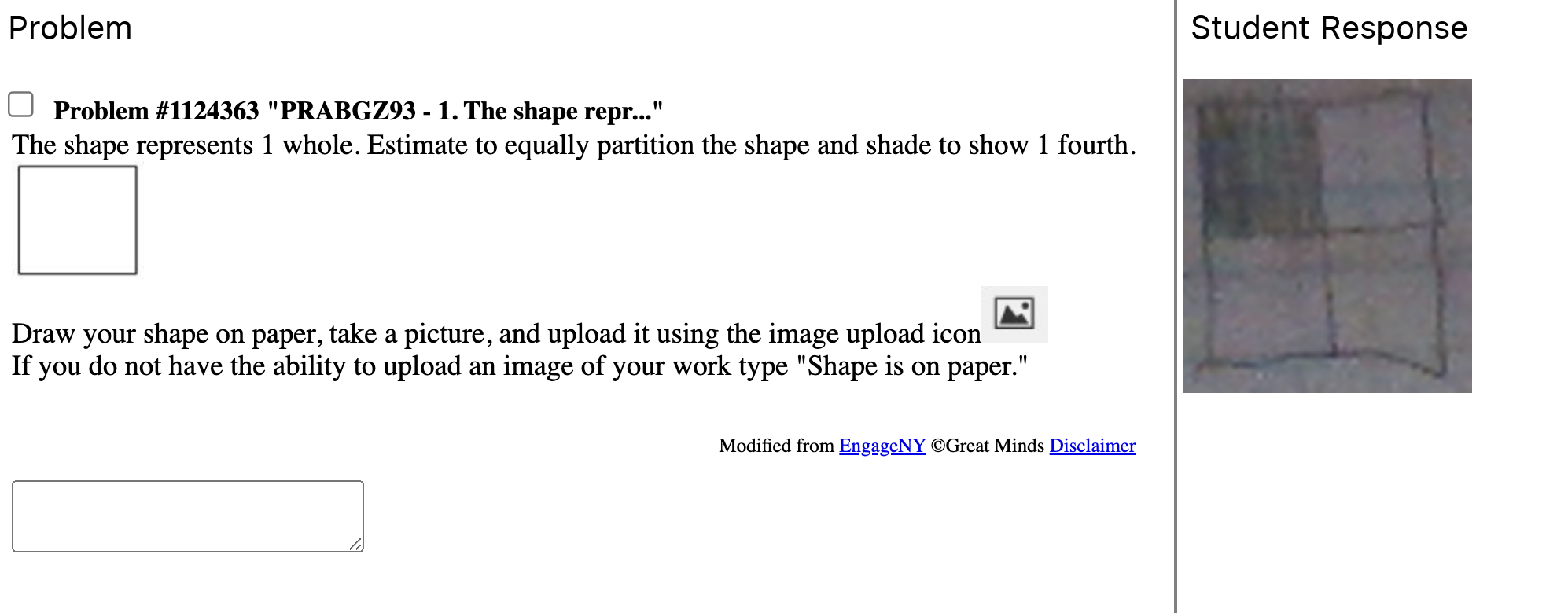This screenshot has height=613, width=1568.
Task: Click the empty square shape in the problem
Action: [x=77, y=220]
